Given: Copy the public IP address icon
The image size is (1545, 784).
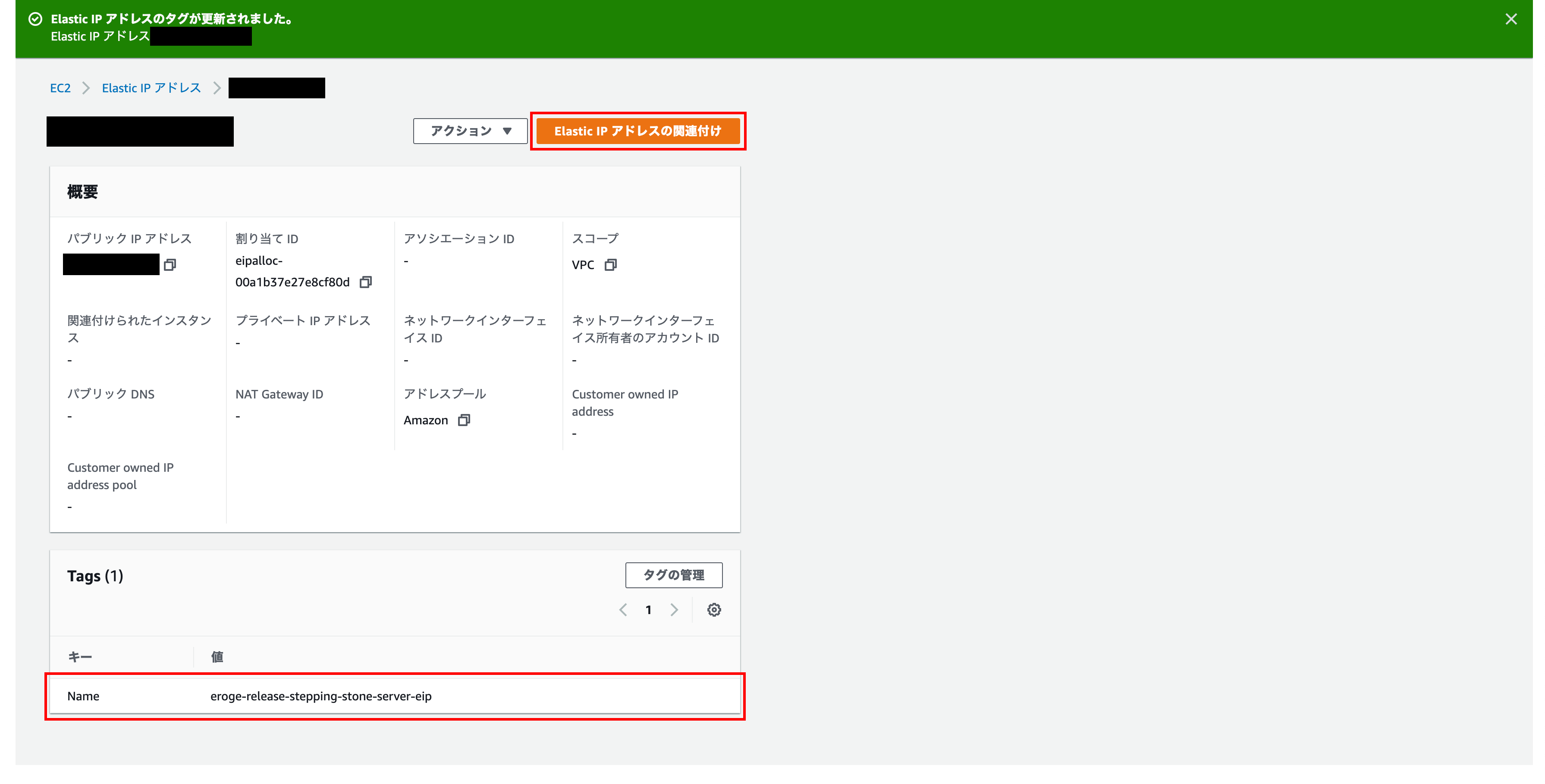Looking at the screenshot, I should tap(170, 264).
